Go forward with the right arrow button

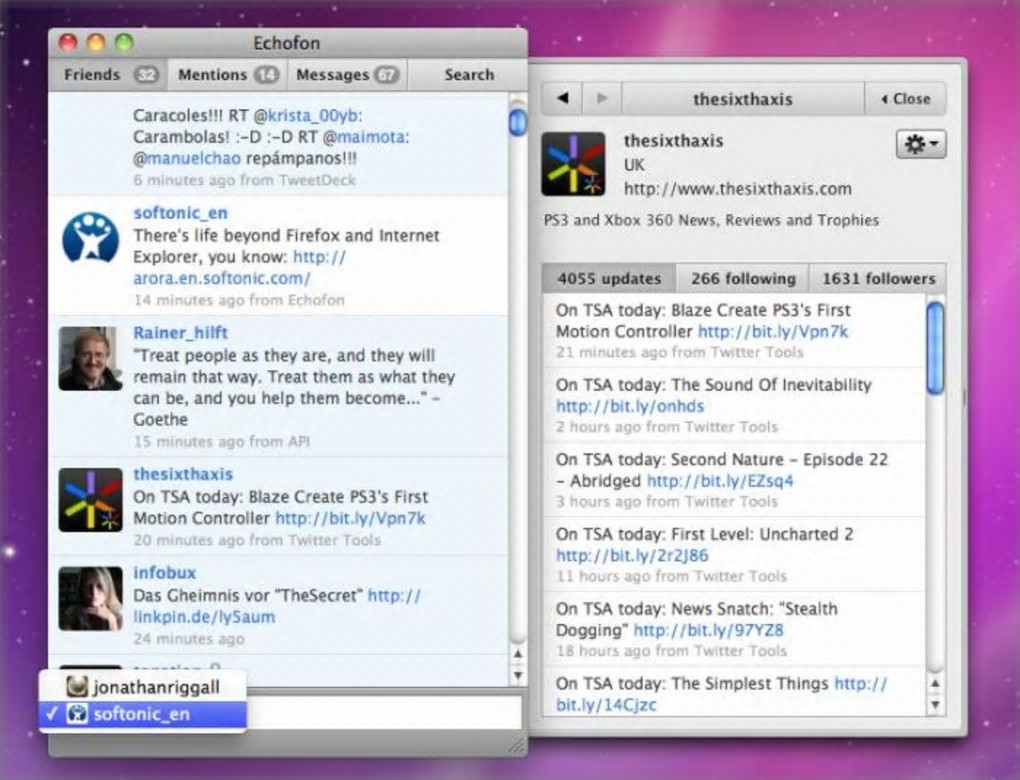click(602, 98)
